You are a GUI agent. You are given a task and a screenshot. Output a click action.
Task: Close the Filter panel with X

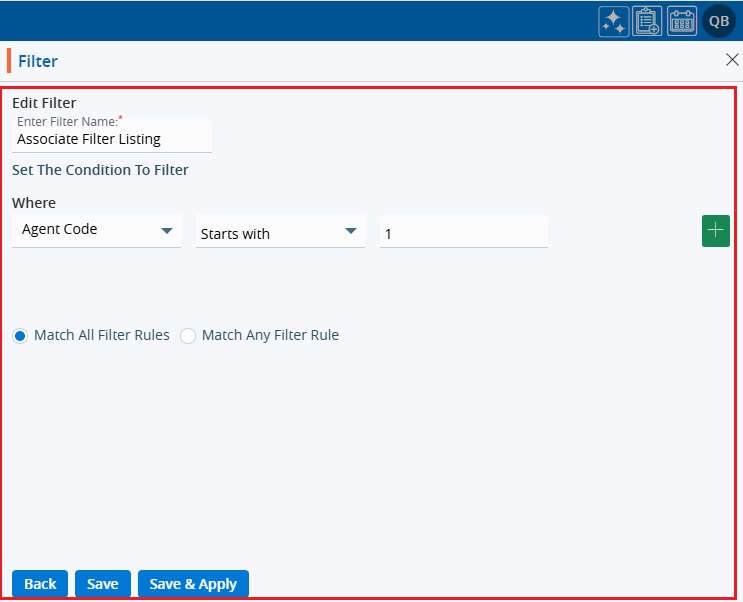click(x=732, y=60)
